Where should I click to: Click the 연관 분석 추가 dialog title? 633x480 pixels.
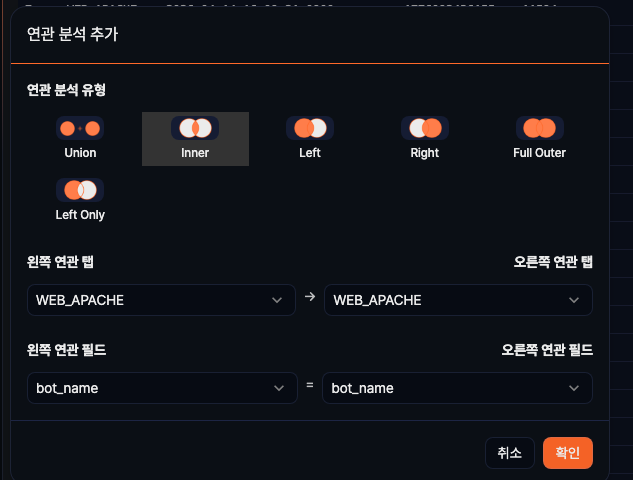click(73, 34)
